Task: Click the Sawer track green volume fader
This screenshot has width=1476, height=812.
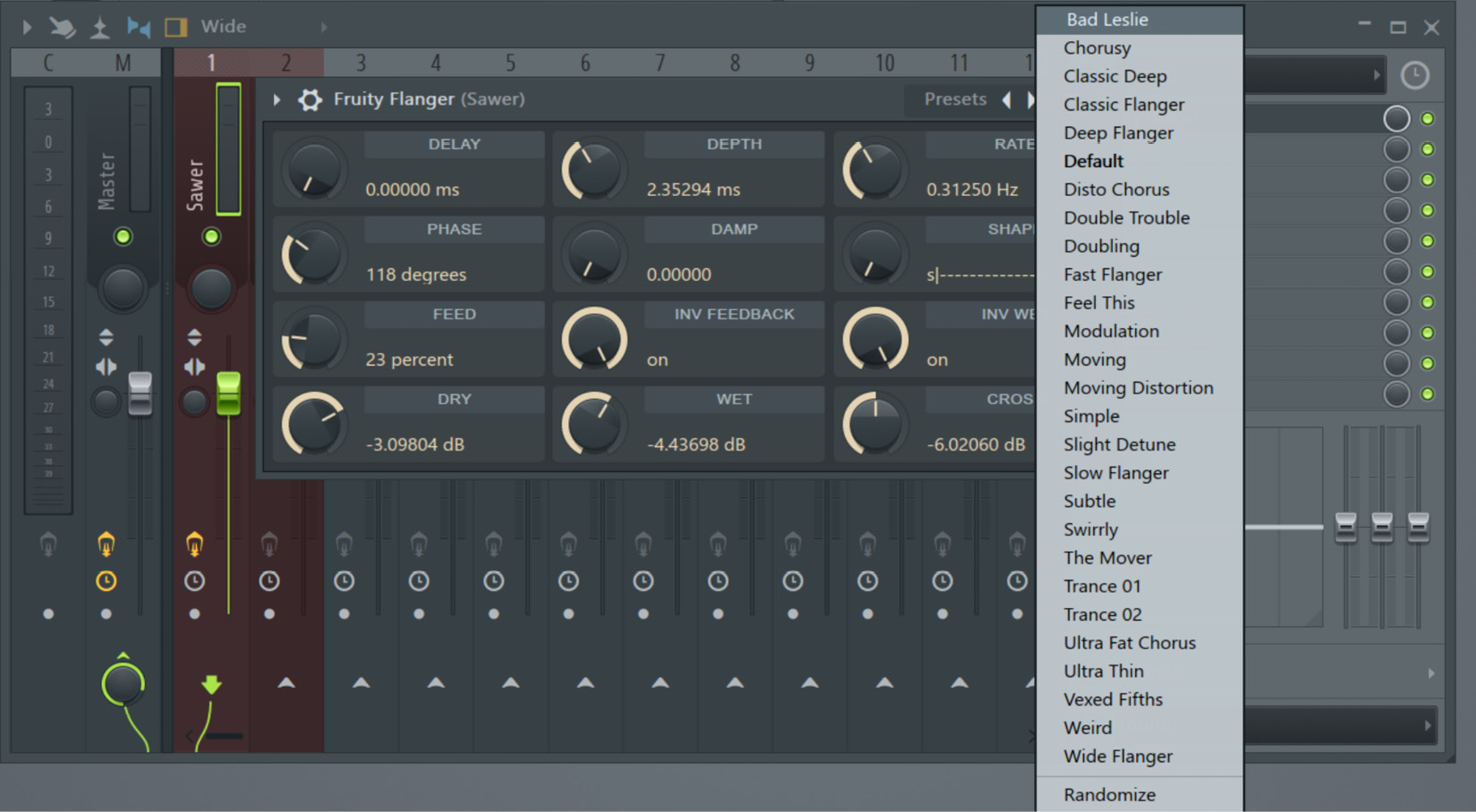Action: pos(228,393)
